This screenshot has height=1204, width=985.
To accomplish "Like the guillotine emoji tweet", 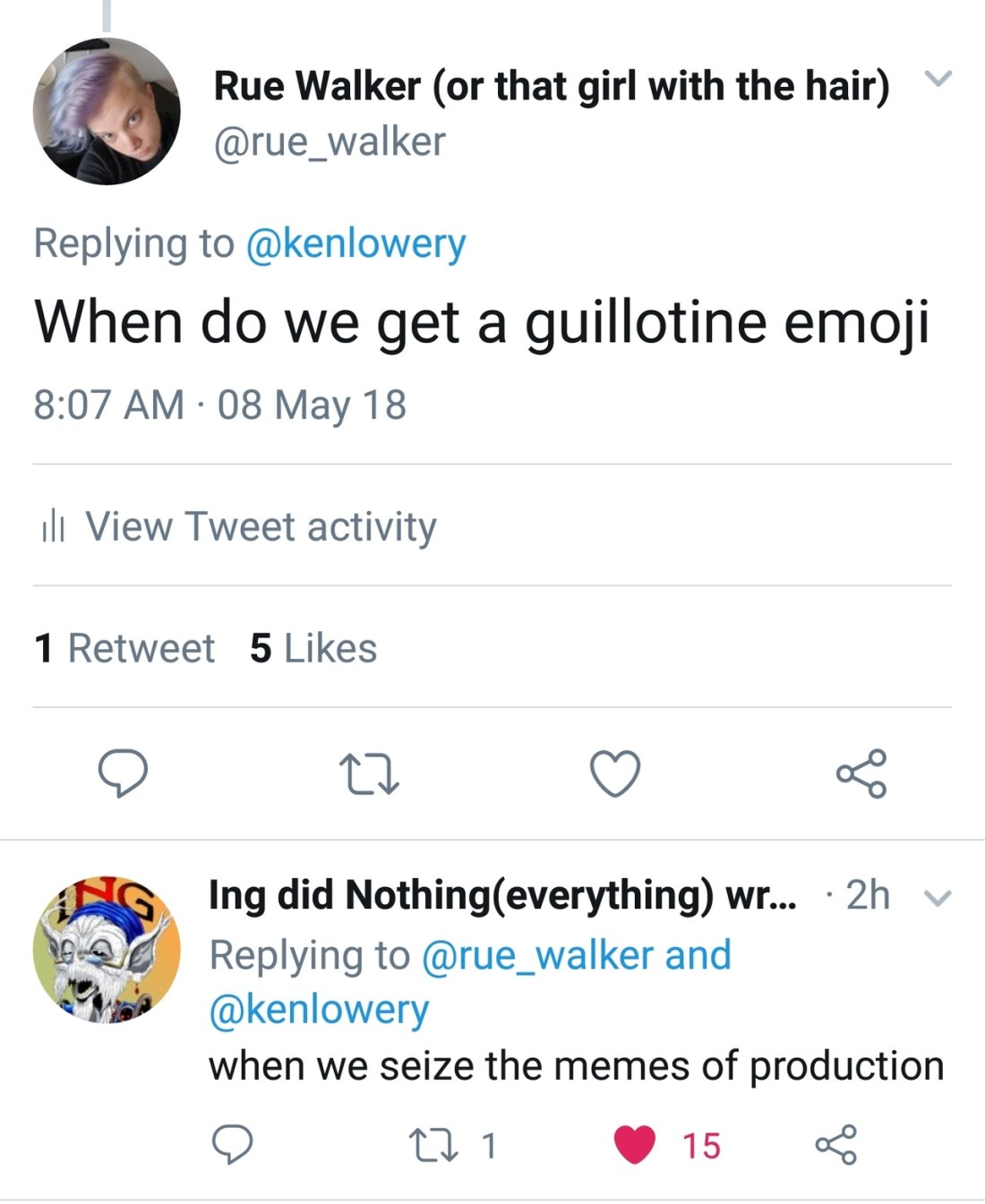I will (615, 773).
